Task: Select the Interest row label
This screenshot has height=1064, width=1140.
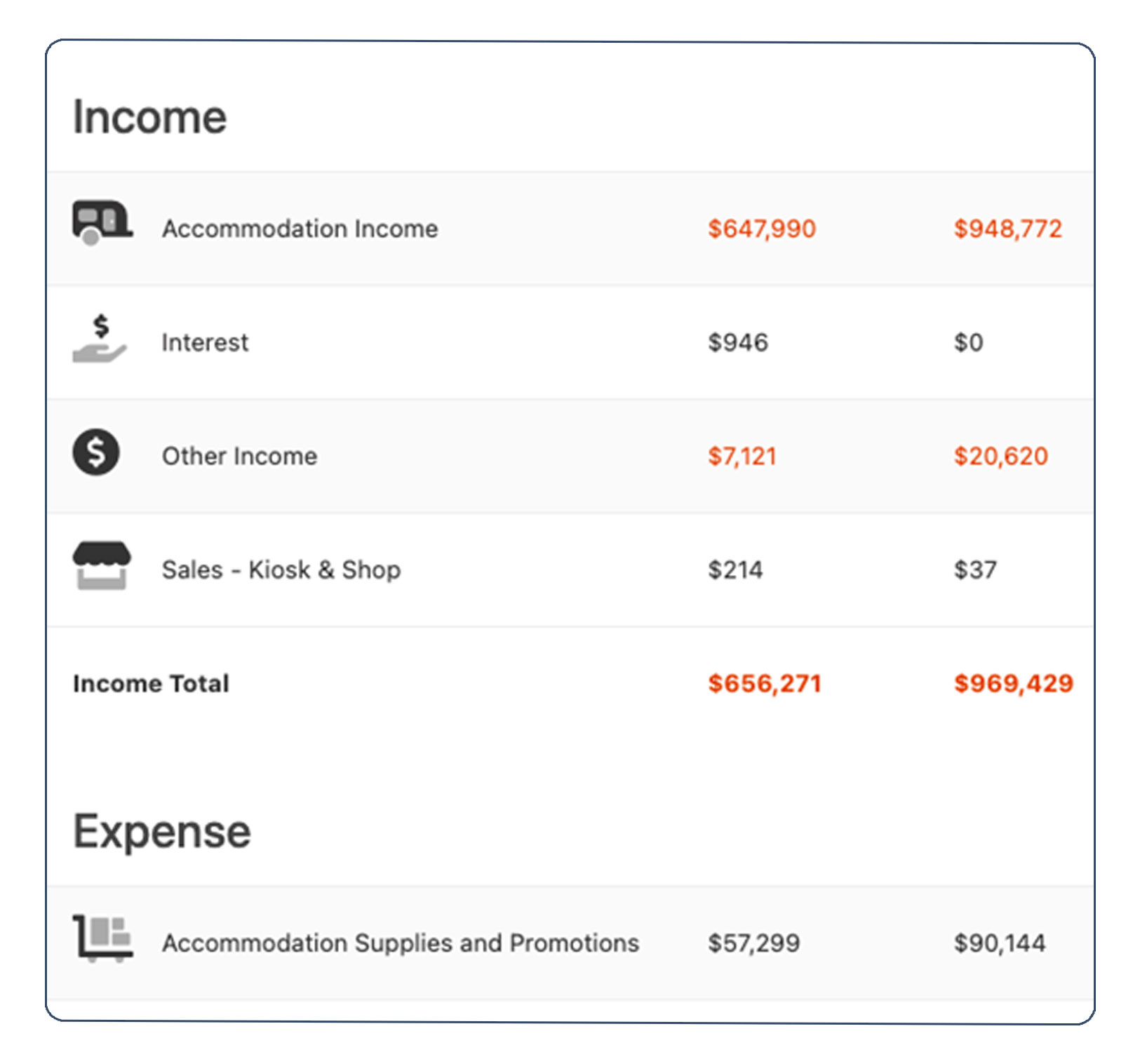Action: click(205, 342)
